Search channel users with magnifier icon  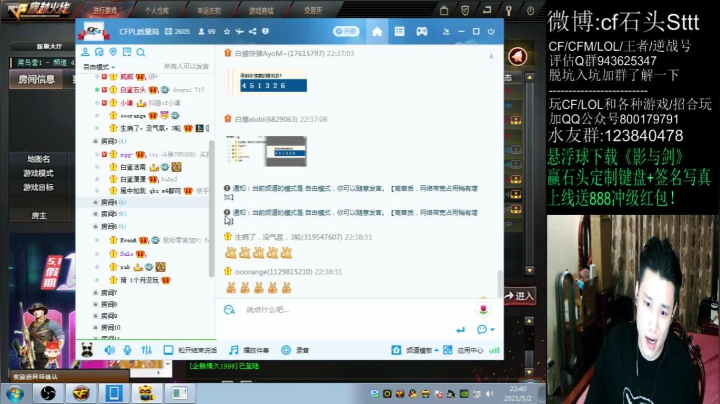click(141, 52)
